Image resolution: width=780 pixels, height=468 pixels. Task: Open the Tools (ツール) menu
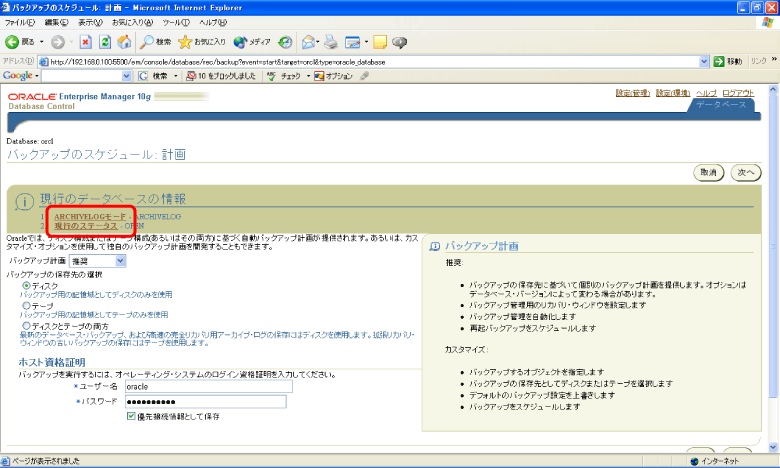[x=176, y=22]
